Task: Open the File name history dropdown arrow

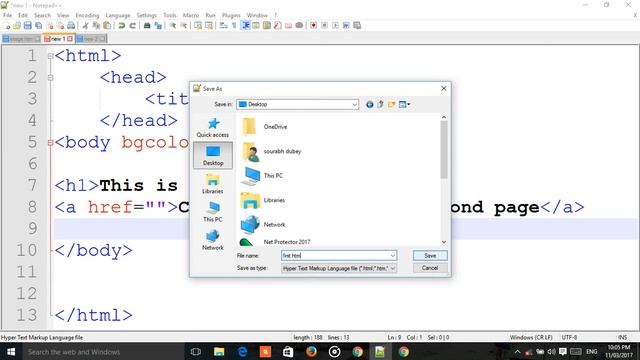Action: click(x=392, y=256)
